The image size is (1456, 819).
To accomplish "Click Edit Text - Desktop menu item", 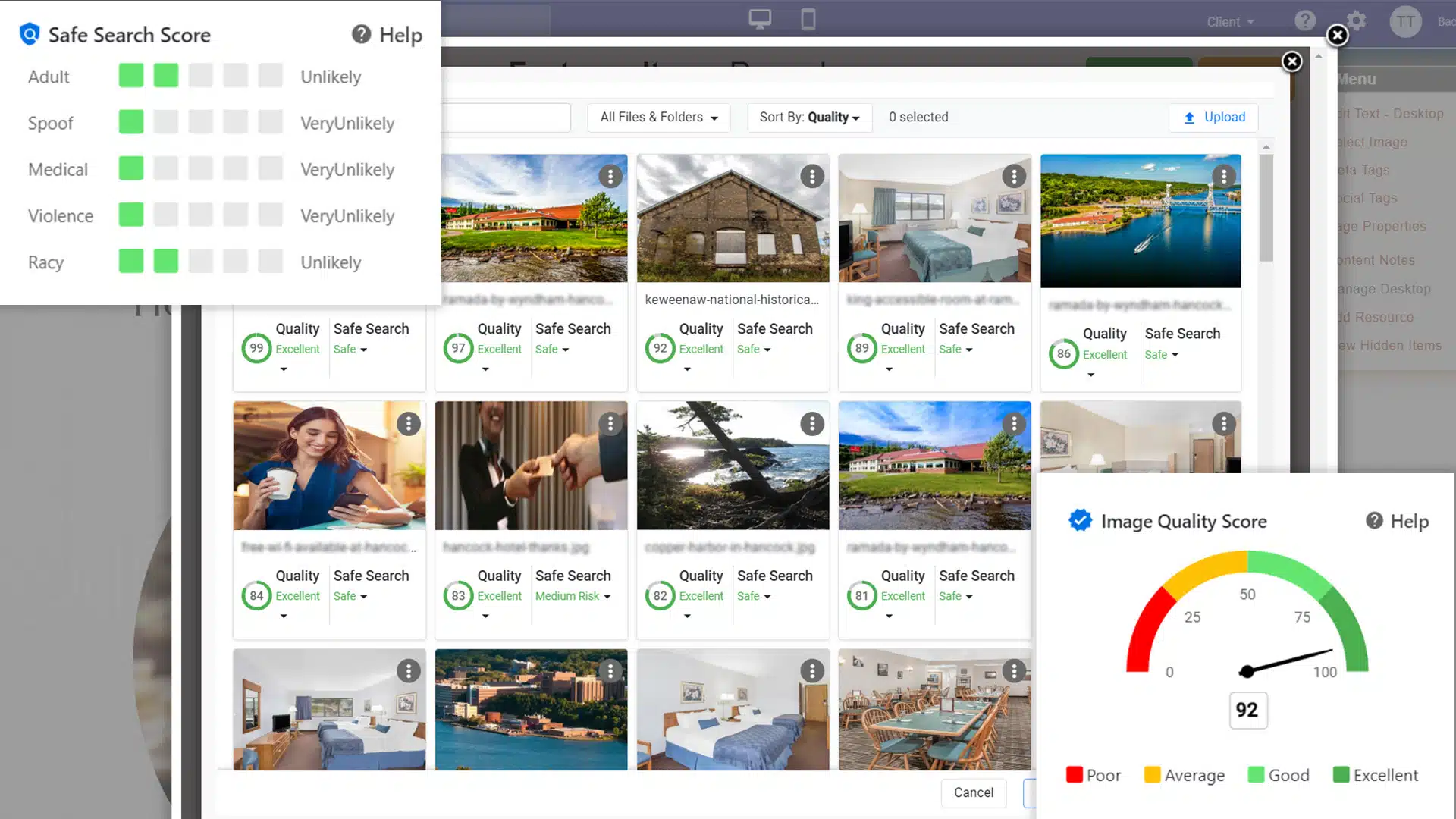I will (1390, 114).
